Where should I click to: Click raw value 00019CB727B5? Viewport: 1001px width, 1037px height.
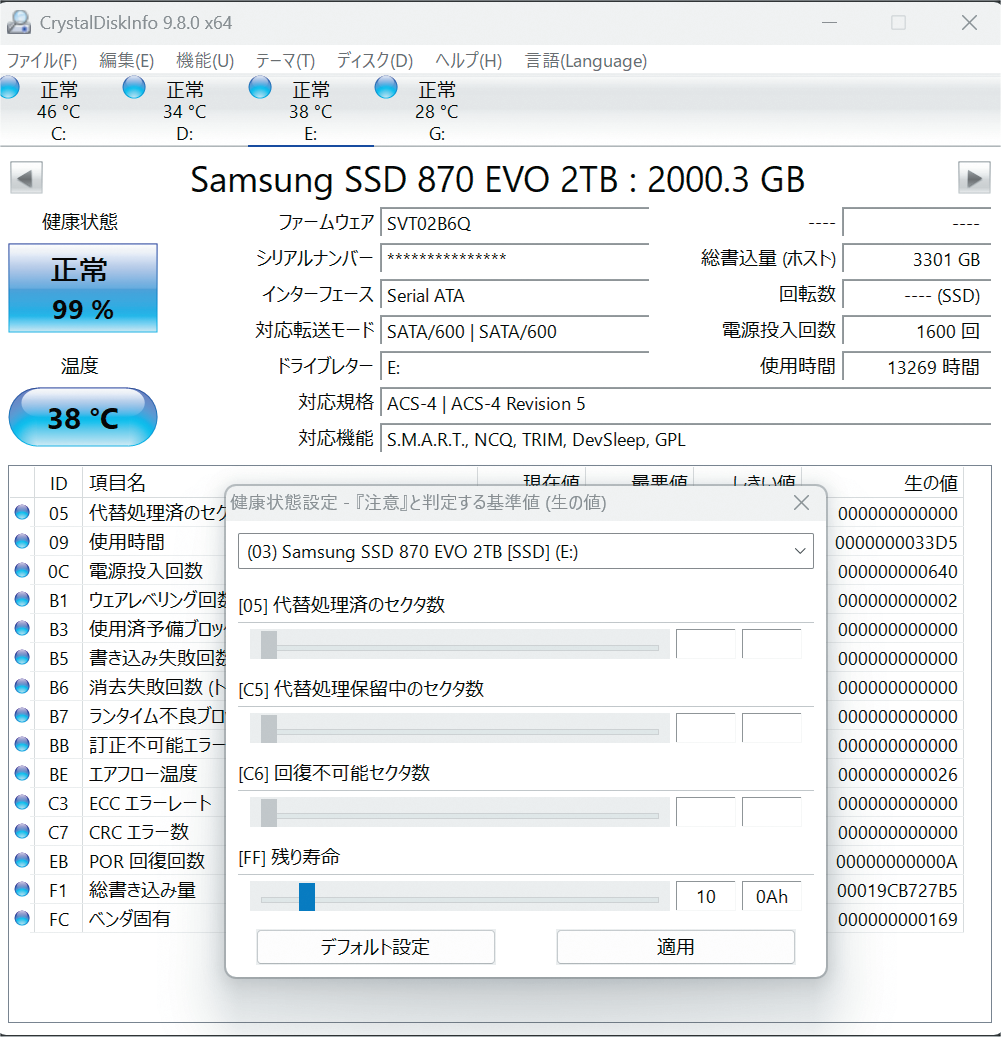(897, 891)
